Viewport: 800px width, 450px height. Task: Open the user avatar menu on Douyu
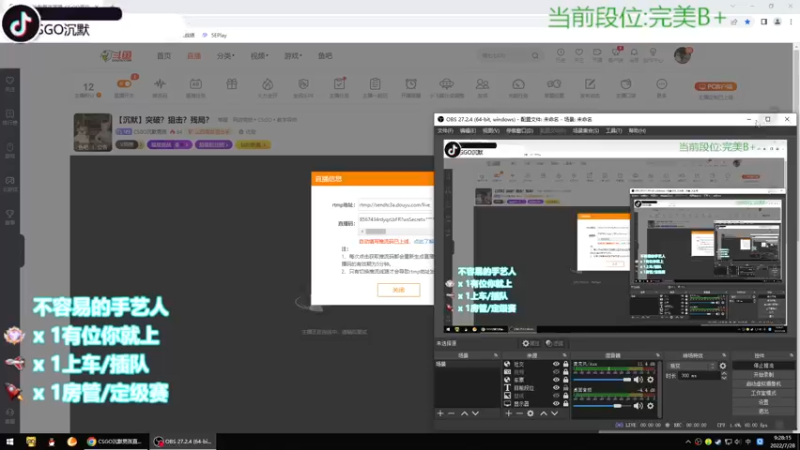[x=683, y=55]
